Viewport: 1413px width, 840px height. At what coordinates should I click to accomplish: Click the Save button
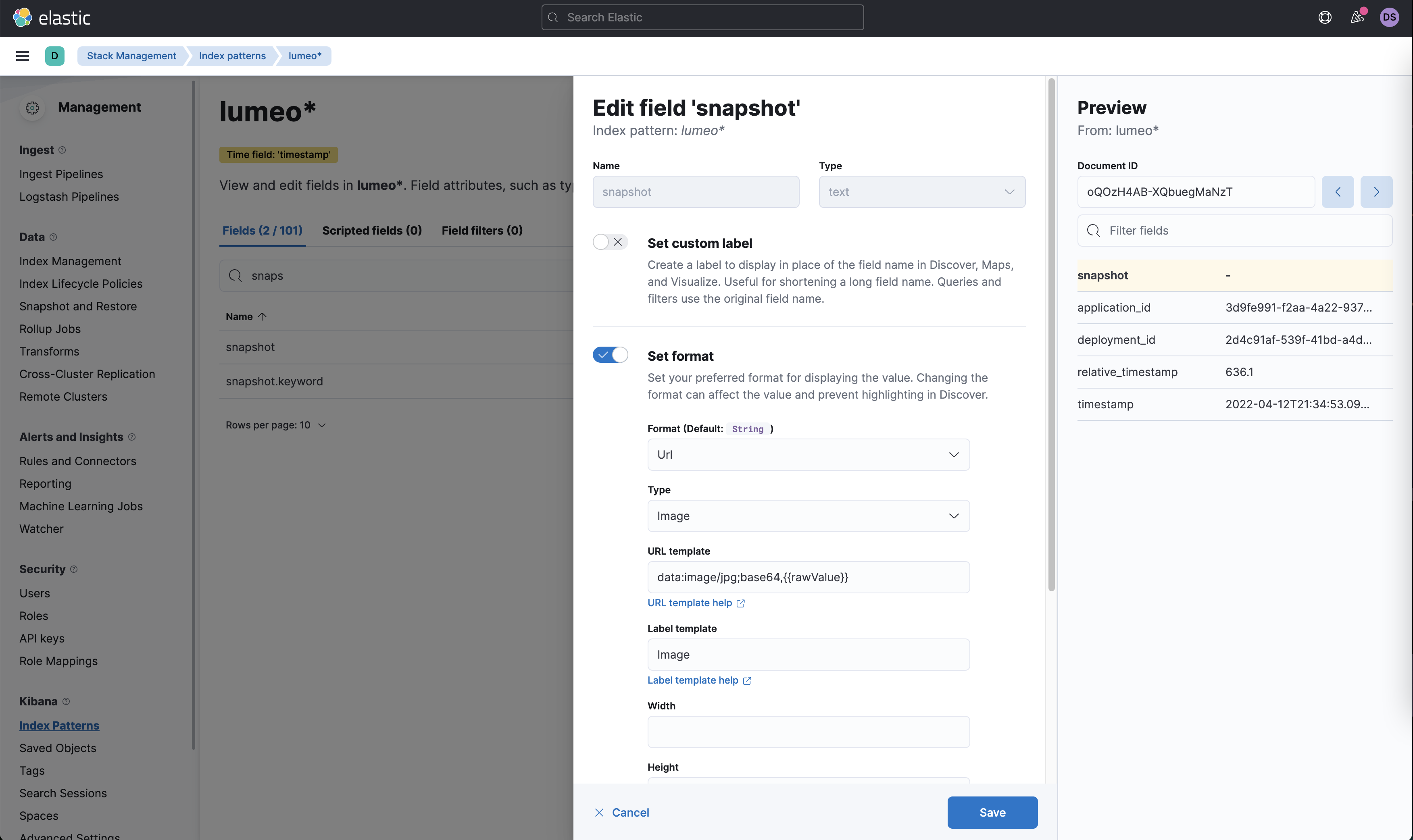(x=992, y=812)
